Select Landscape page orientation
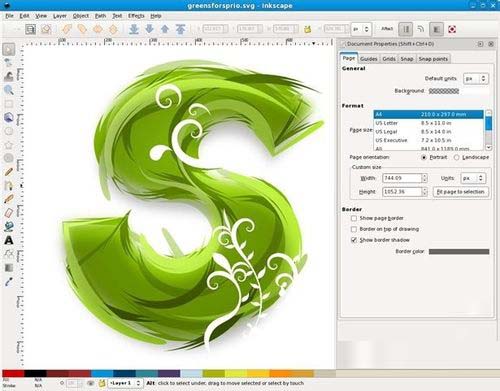 [456, 157]
